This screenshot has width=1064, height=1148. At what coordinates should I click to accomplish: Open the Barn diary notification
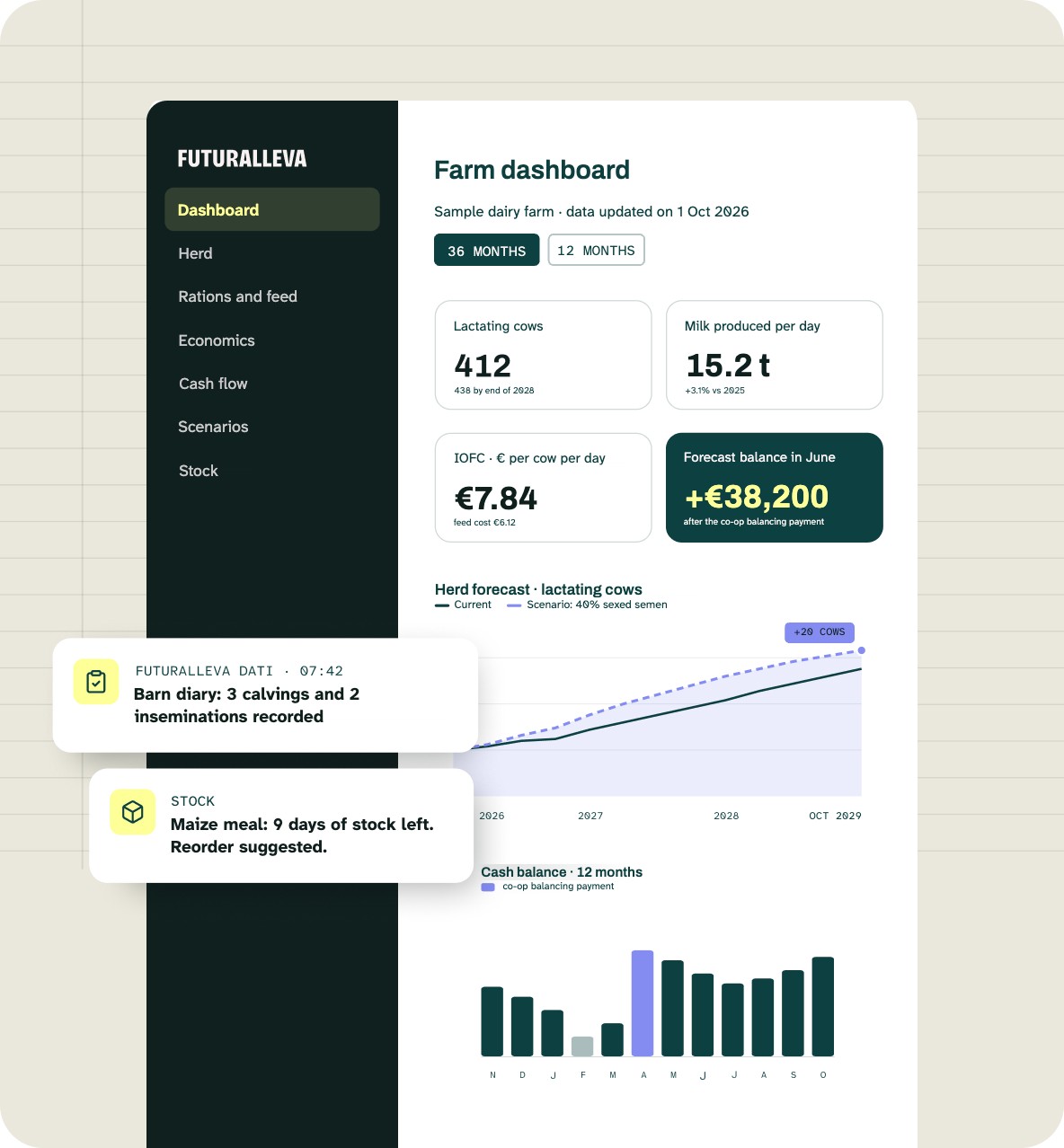265,695
